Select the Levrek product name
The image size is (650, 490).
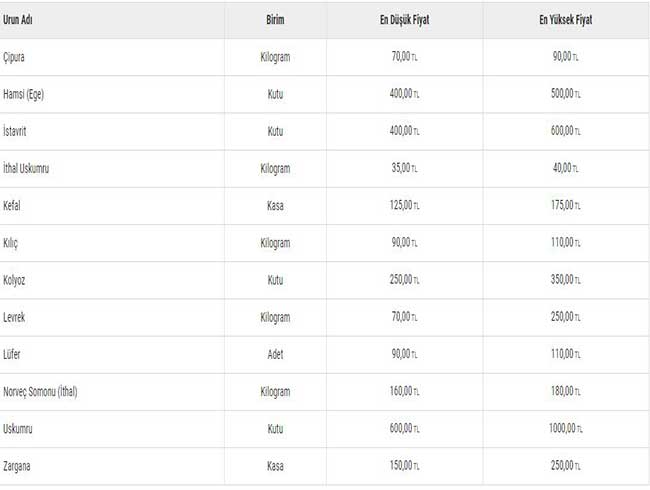coord(19,317)
